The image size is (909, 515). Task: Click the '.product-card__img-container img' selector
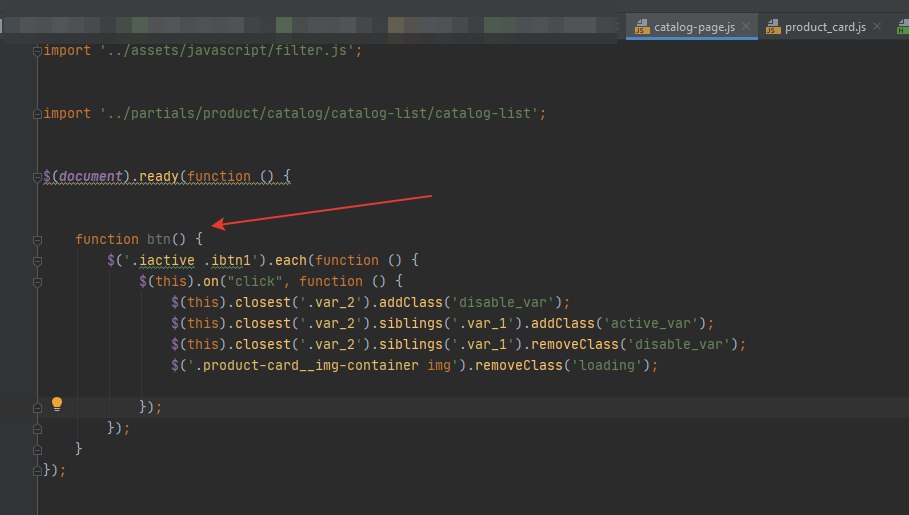(322, 365)
